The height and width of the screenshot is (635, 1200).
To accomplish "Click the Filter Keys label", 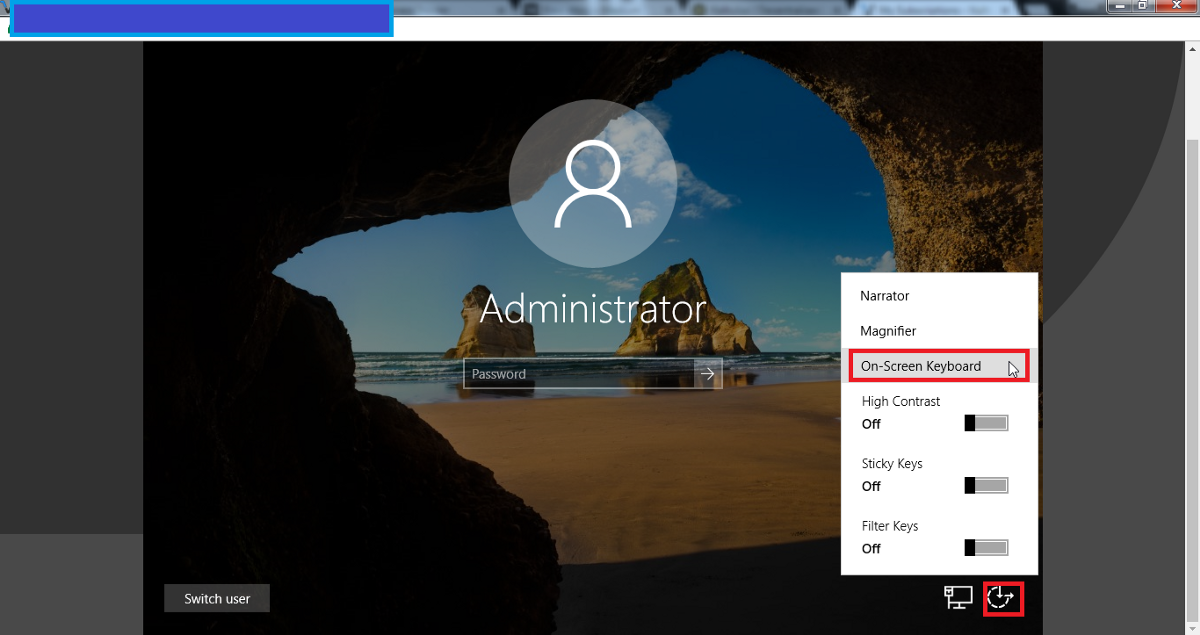I will coord(890,526).
